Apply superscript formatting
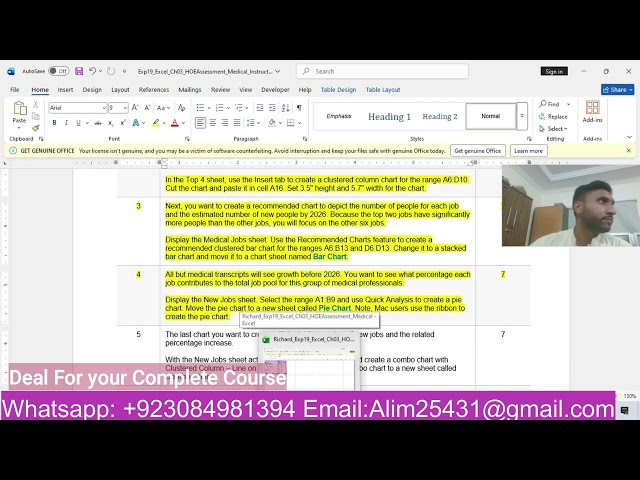640x480 pixels. [x=122, y=123]
